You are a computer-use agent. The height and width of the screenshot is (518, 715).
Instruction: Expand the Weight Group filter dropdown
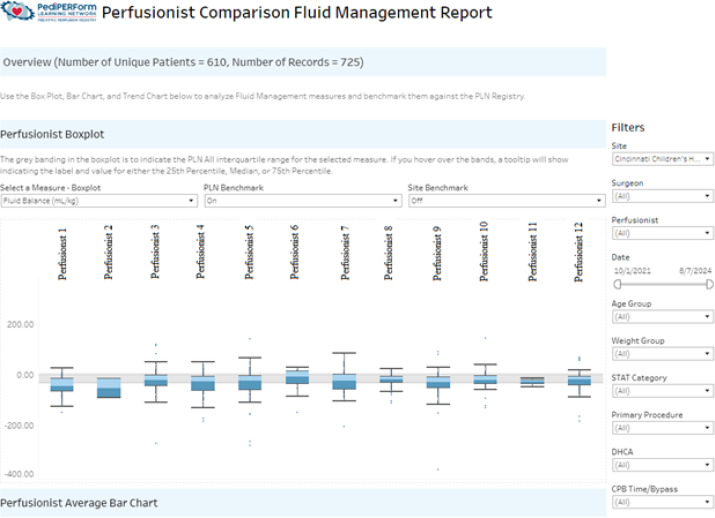663,354
